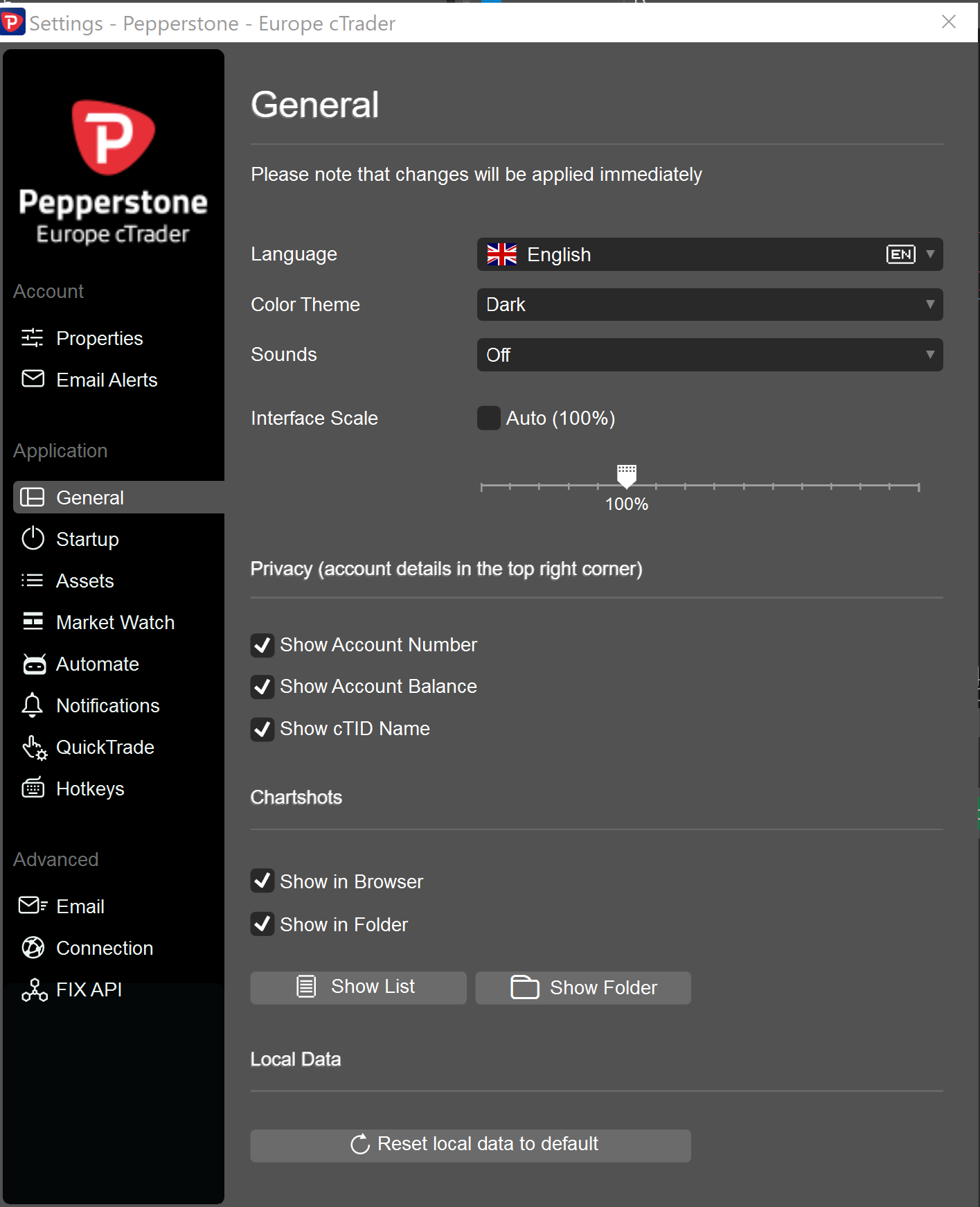980x1207 pixels.
Task: Open the Connection settings under Advanced
Action: (104, 948)
